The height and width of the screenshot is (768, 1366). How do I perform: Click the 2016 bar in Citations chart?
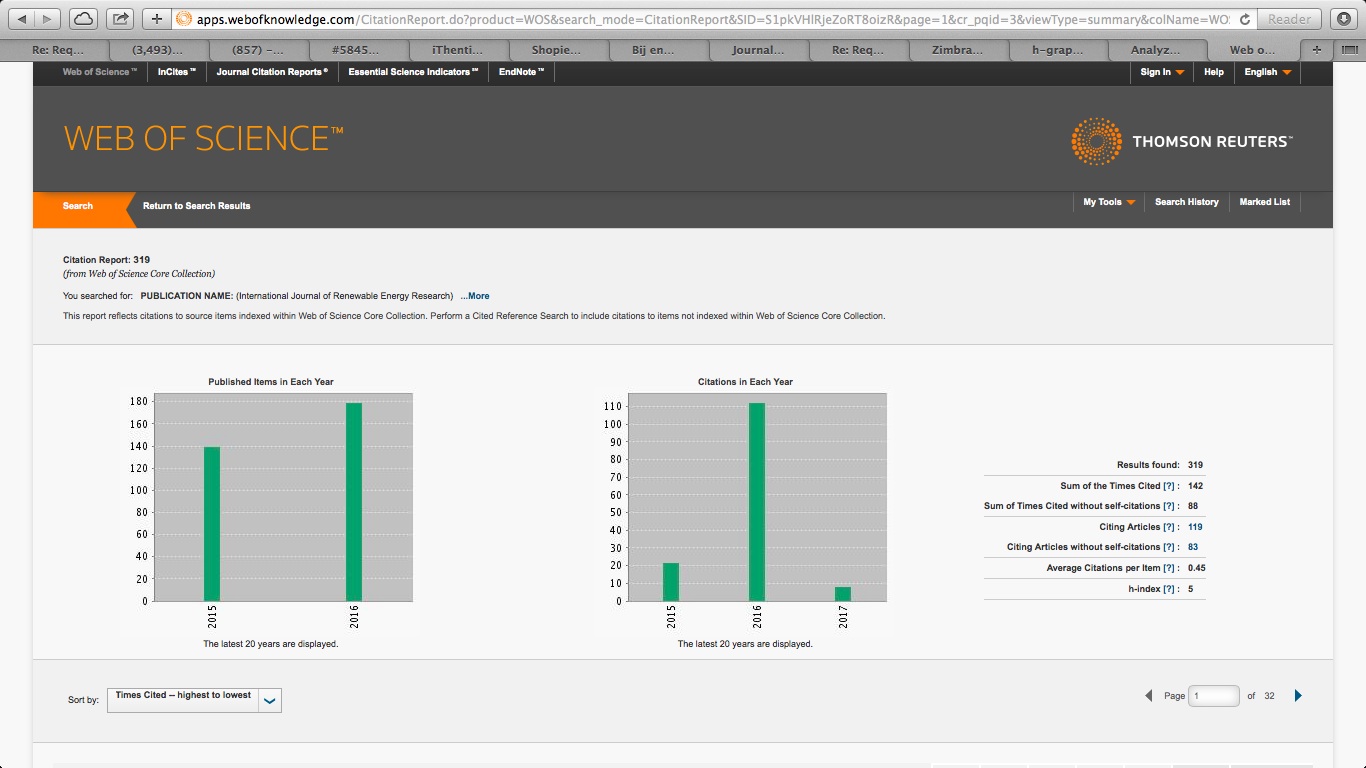click(x=757, y=502)
